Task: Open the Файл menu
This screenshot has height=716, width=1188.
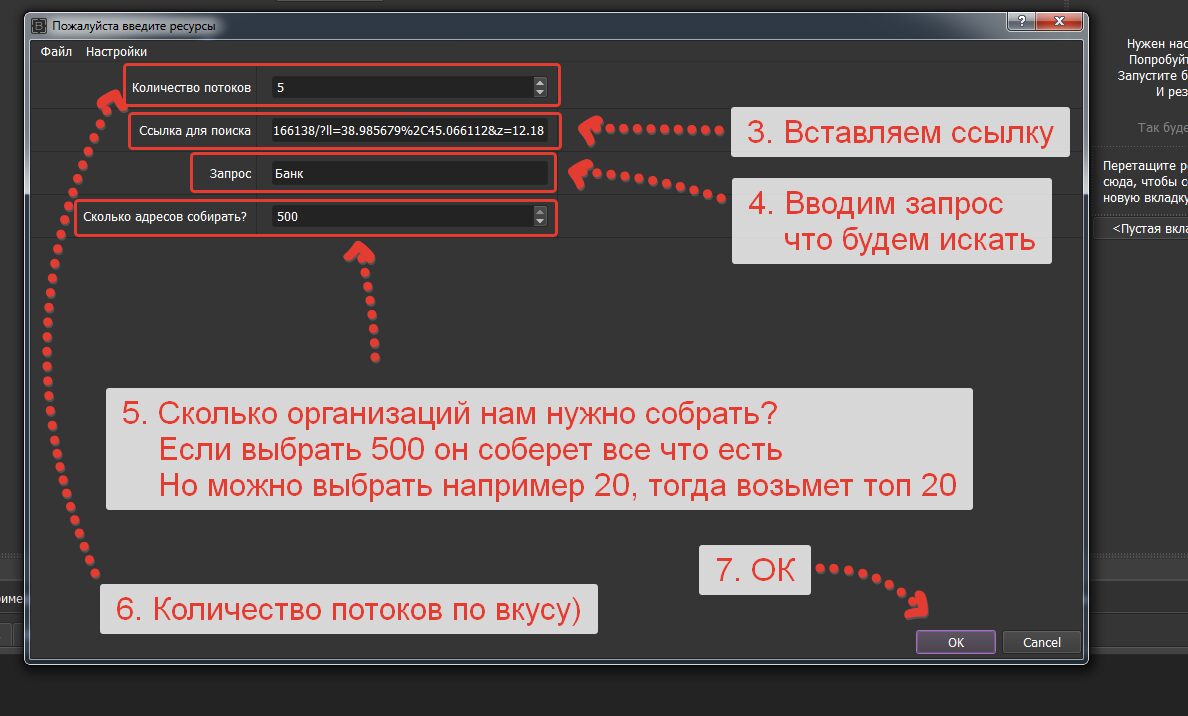Action: 56,52
